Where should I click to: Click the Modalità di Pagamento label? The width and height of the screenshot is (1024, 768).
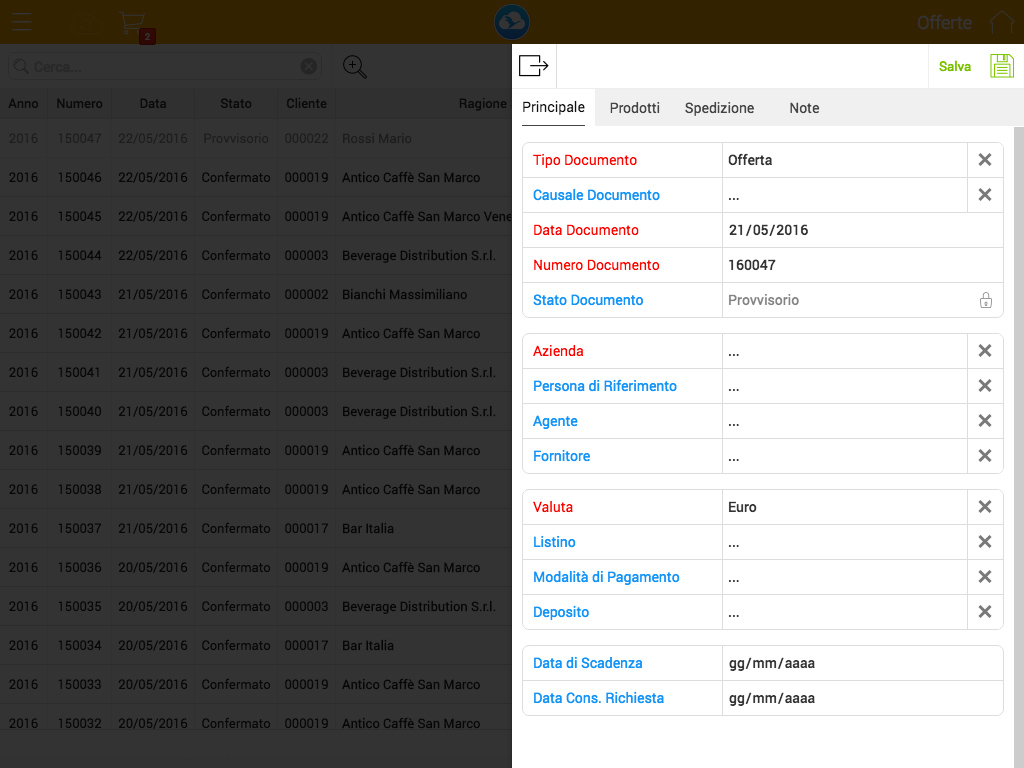pos(606,577)
